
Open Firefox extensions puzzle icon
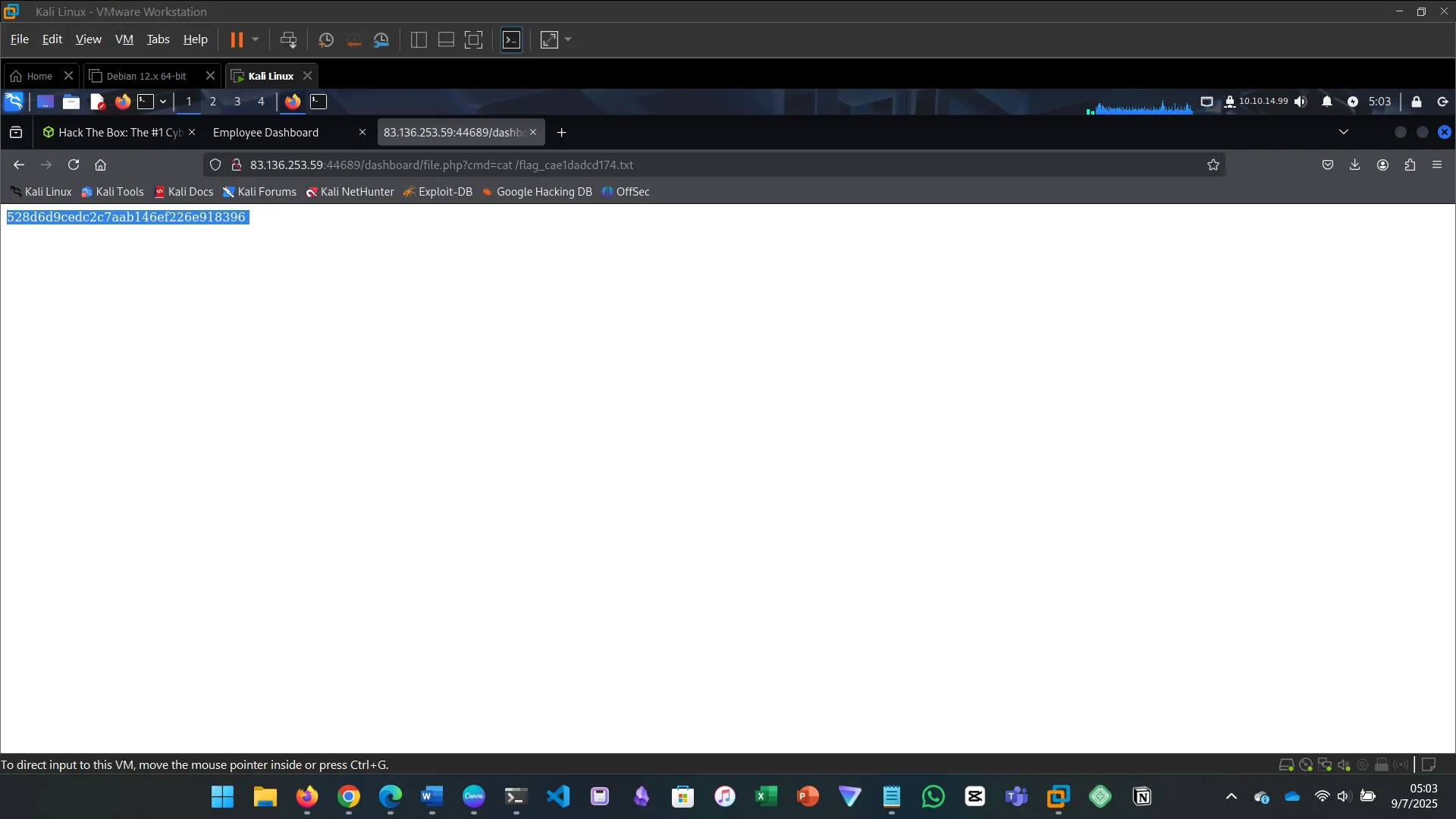point(1410,165)
